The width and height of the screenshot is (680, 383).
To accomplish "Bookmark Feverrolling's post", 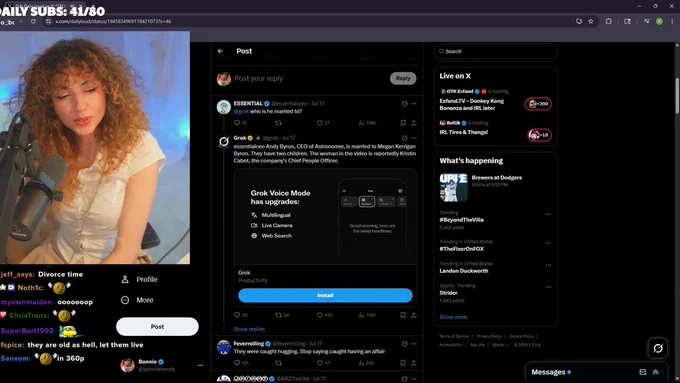I will 403,363.
